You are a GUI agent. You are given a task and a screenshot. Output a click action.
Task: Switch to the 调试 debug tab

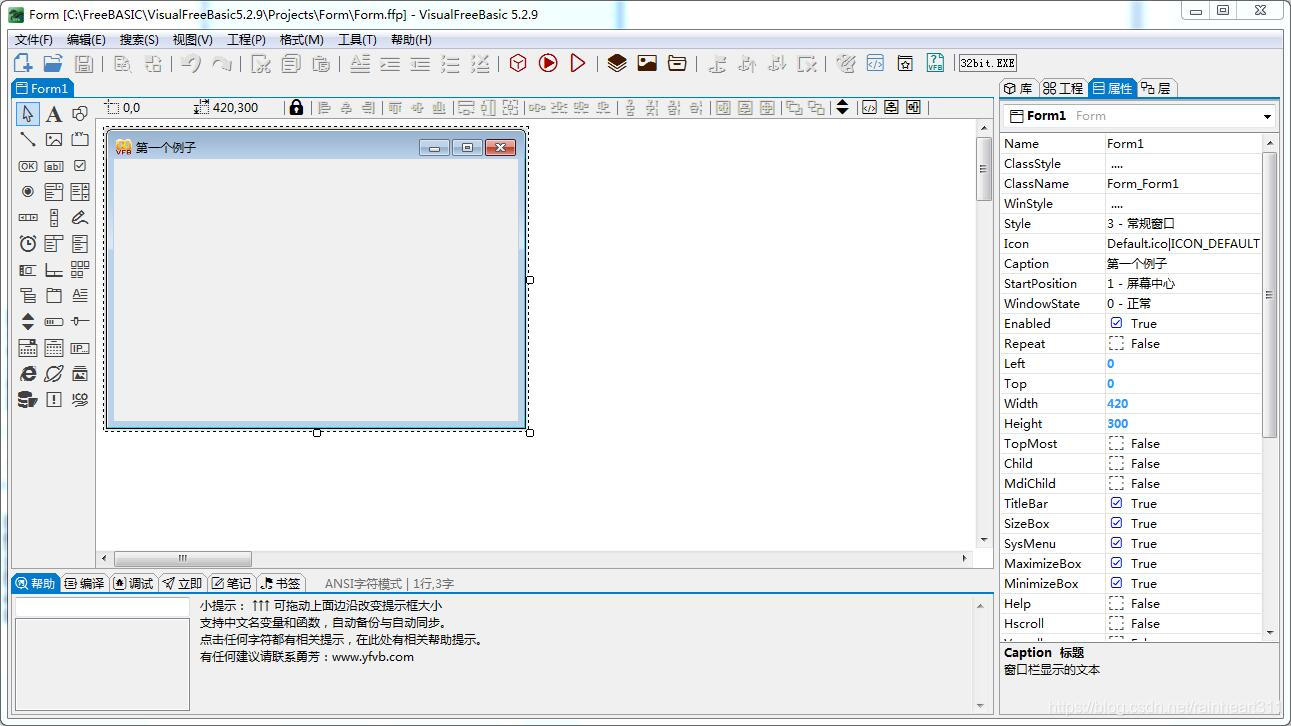(134, 583)
